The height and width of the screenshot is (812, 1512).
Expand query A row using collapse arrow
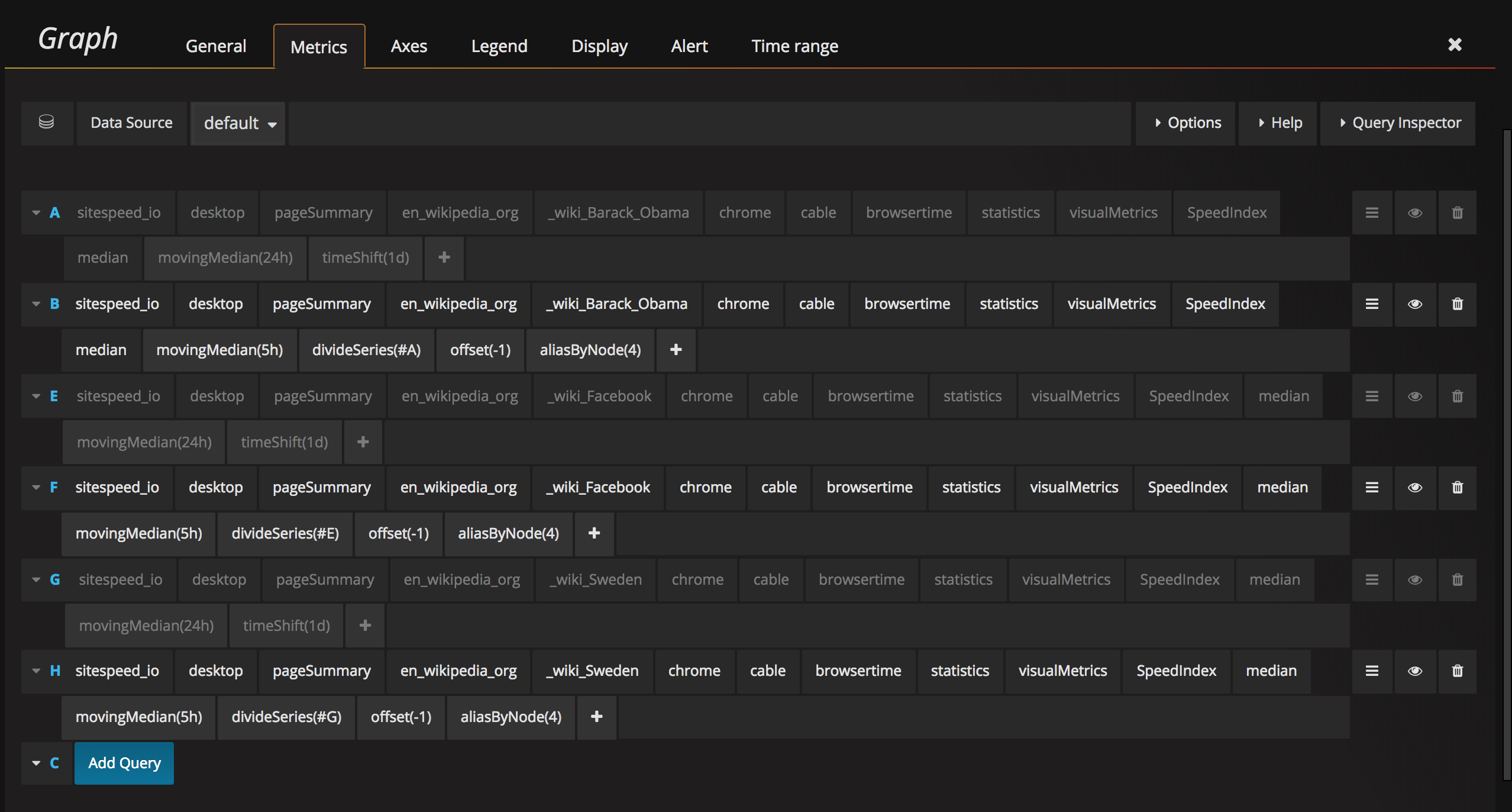coord(36,211)
